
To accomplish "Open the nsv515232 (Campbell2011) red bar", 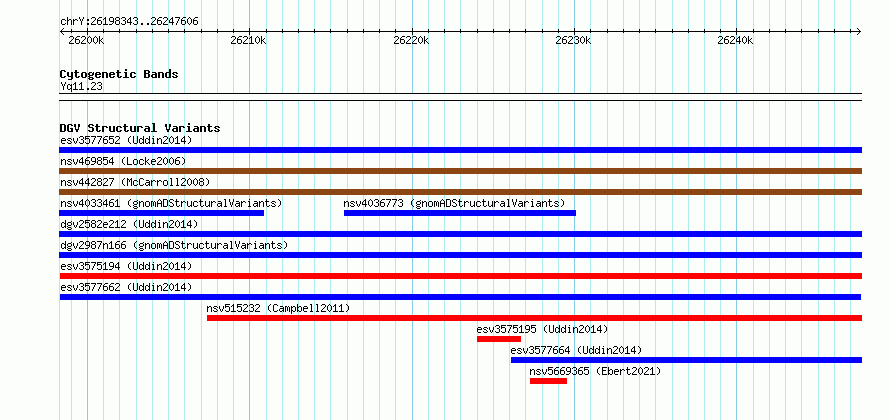I will [534, 318].
